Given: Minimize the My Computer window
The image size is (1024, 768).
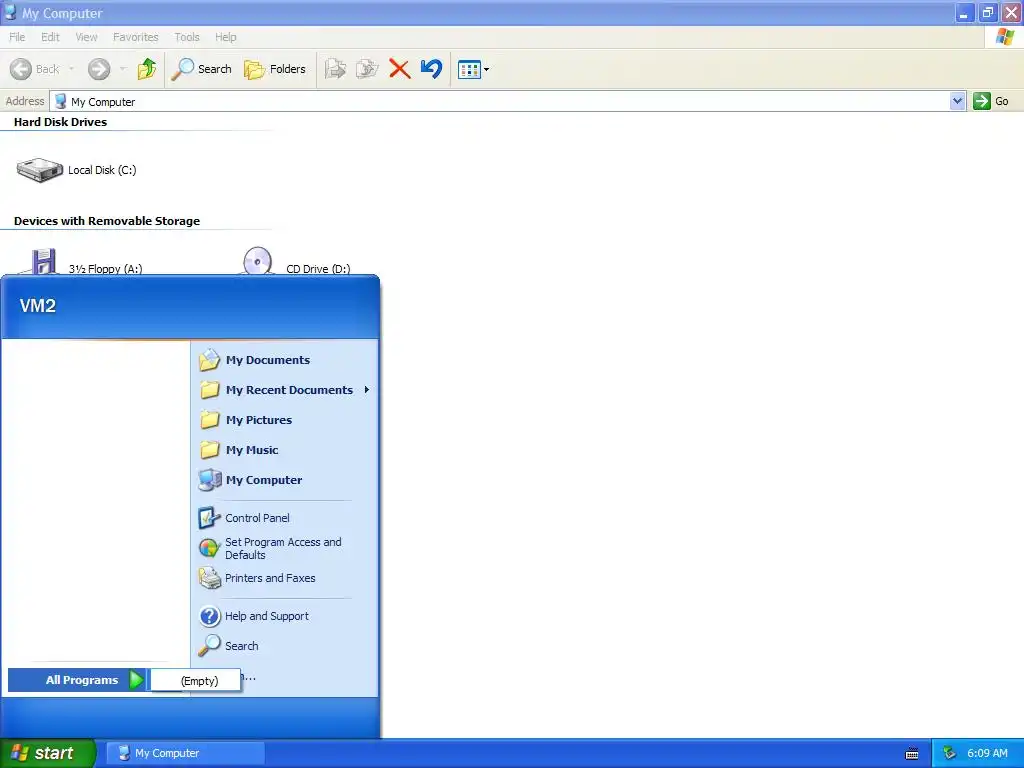Looking at the screenshot, I should [964, 12].
